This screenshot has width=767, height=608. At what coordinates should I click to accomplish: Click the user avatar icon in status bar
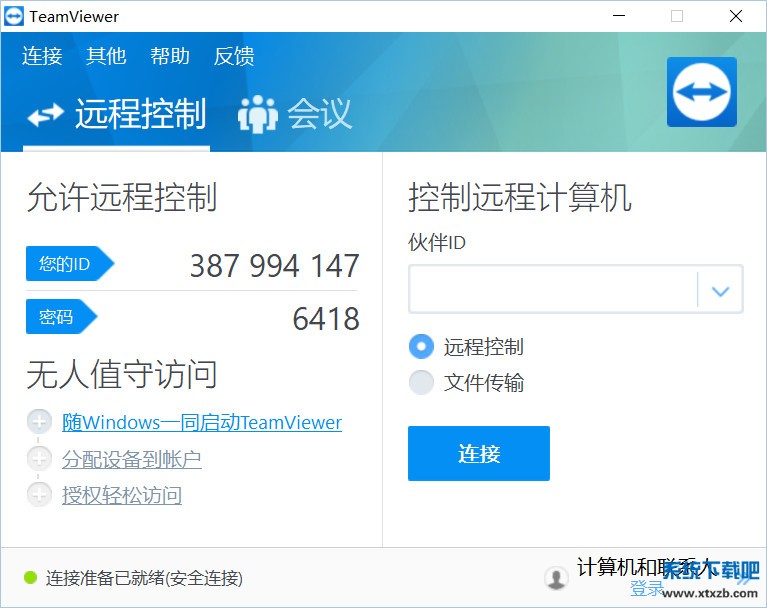555,578
